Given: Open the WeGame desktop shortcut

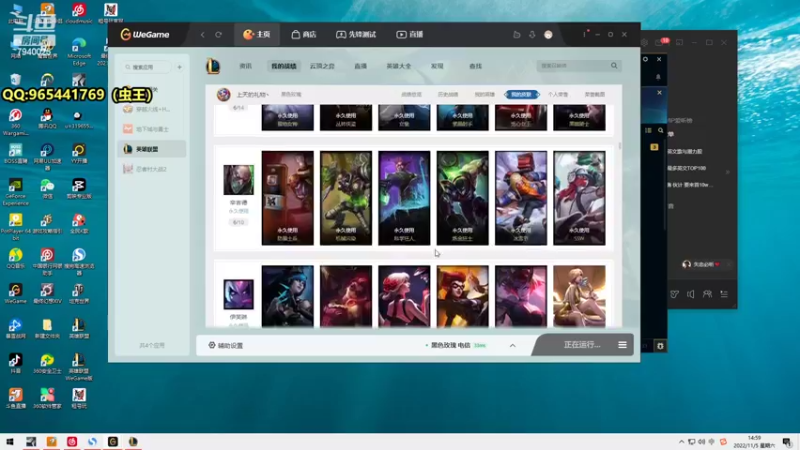Looking at the screenshot, I should (15, 294).
